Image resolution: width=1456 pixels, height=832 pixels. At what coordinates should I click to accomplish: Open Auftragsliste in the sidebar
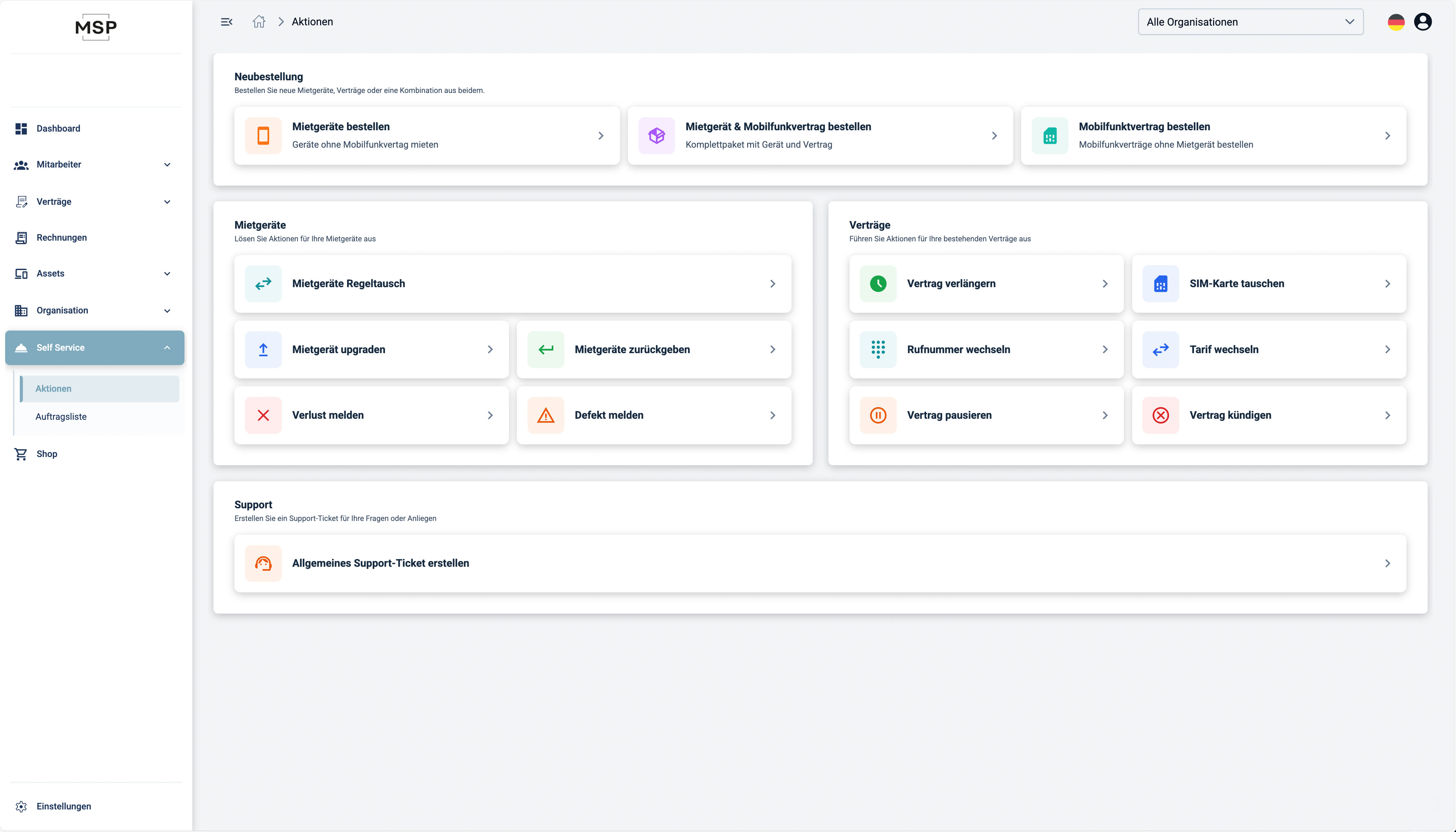(61, 417)
